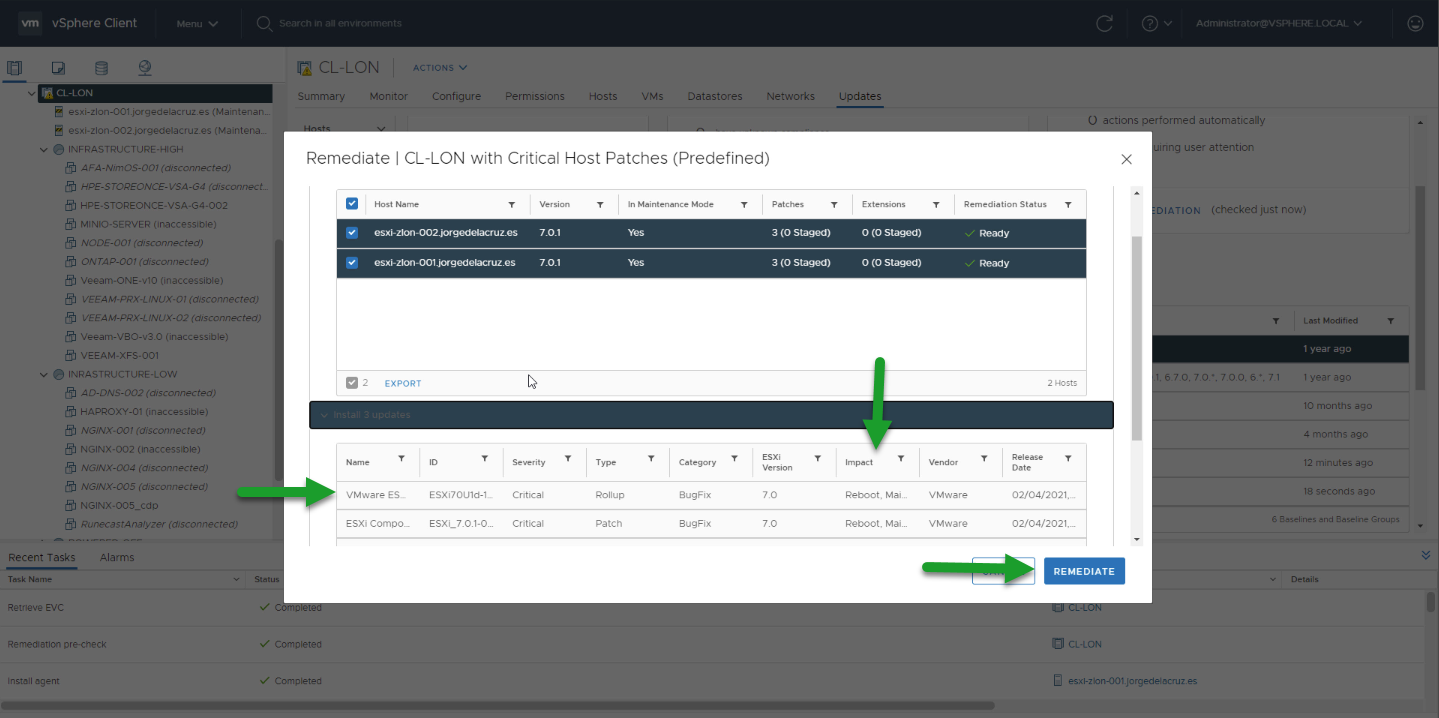Filter the Version column in the hosts table

tap(600, 204)
